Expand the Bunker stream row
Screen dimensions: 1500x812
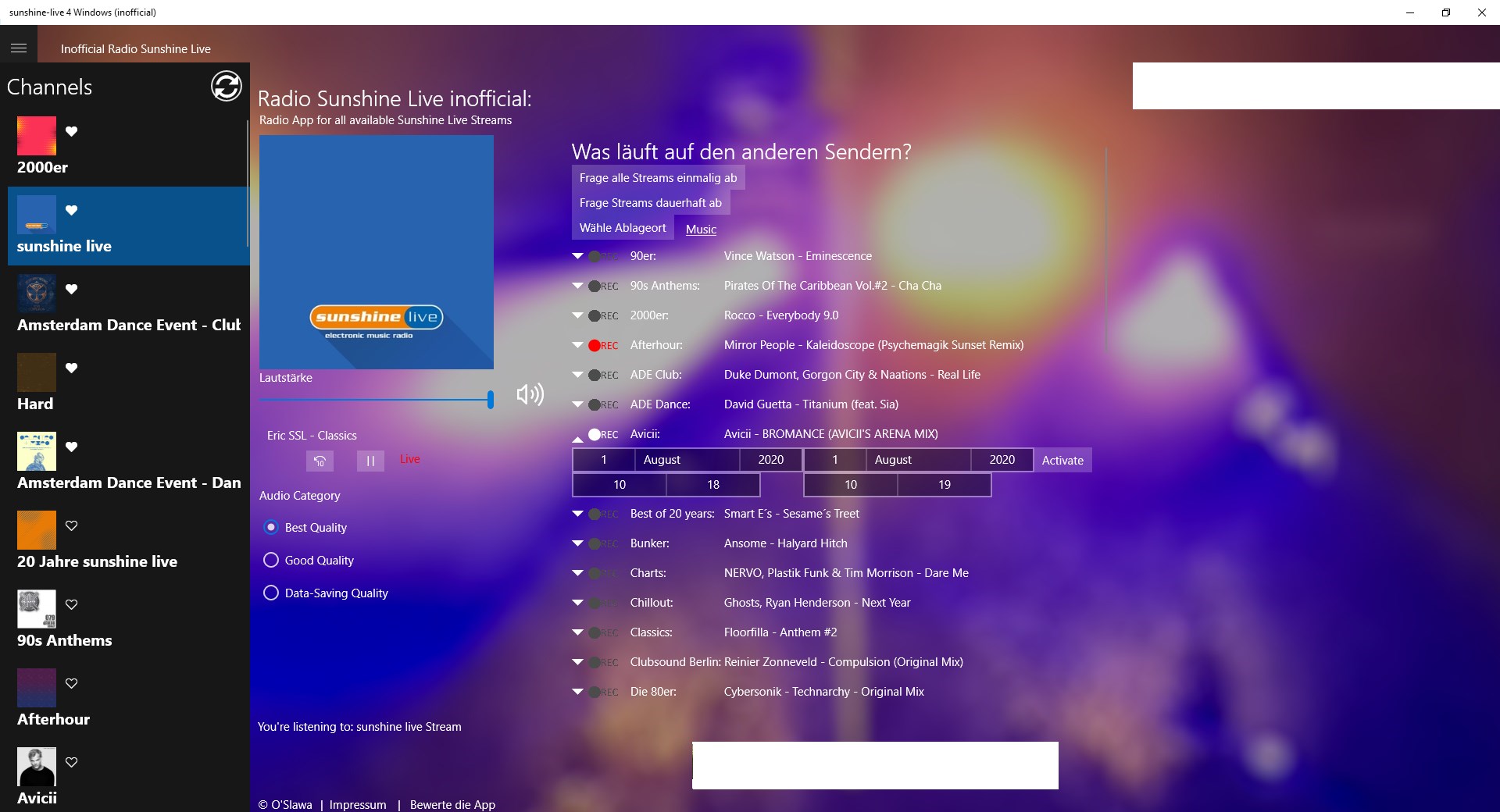578,543
